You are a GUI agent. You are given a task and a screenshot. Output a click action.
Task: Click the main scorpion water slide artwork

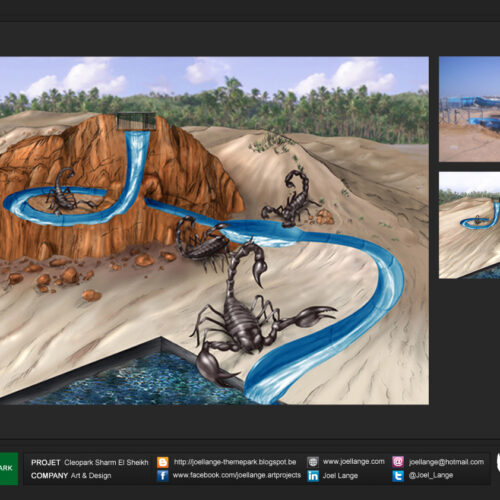point(214,231)
